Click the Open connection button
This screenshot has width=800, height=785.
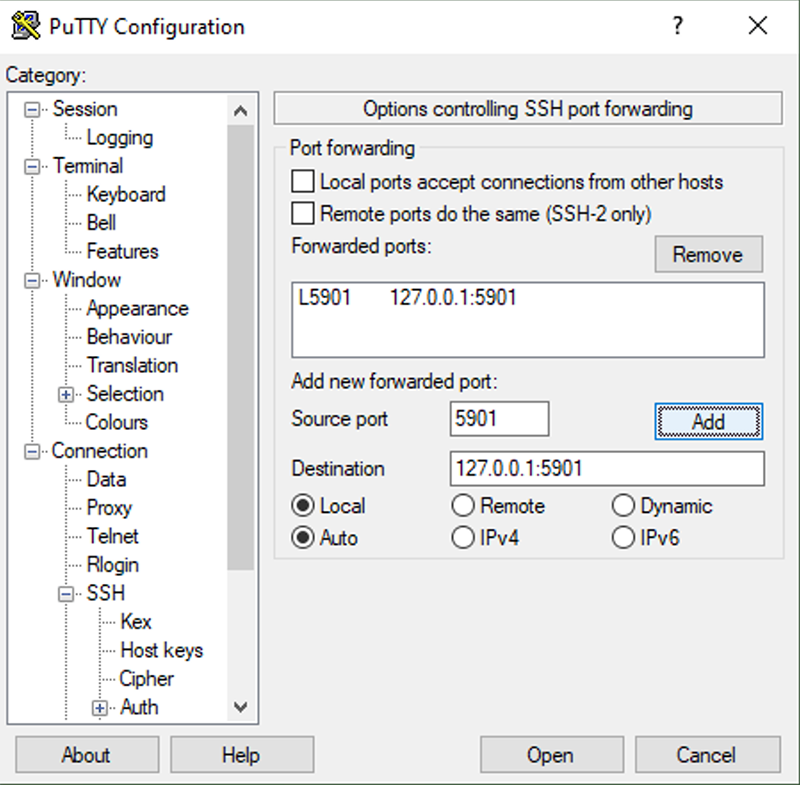click(x=552, y=754)
